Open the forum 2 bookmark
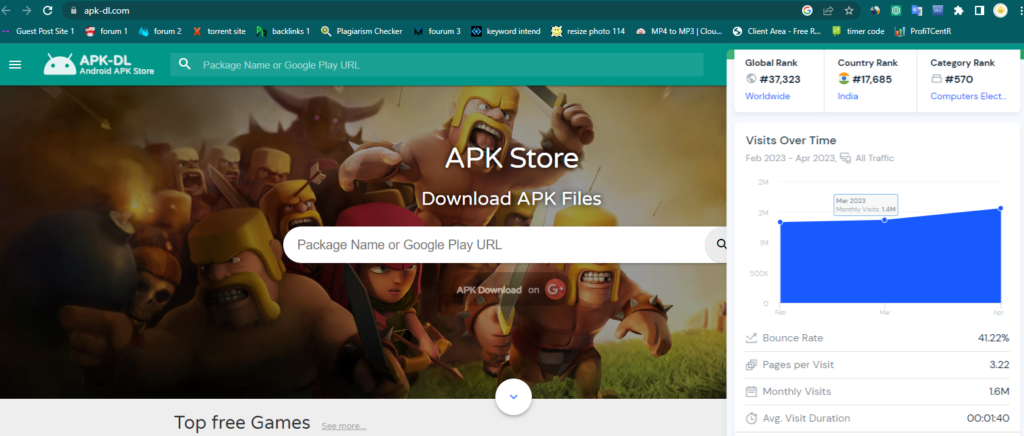 [161, 31]
